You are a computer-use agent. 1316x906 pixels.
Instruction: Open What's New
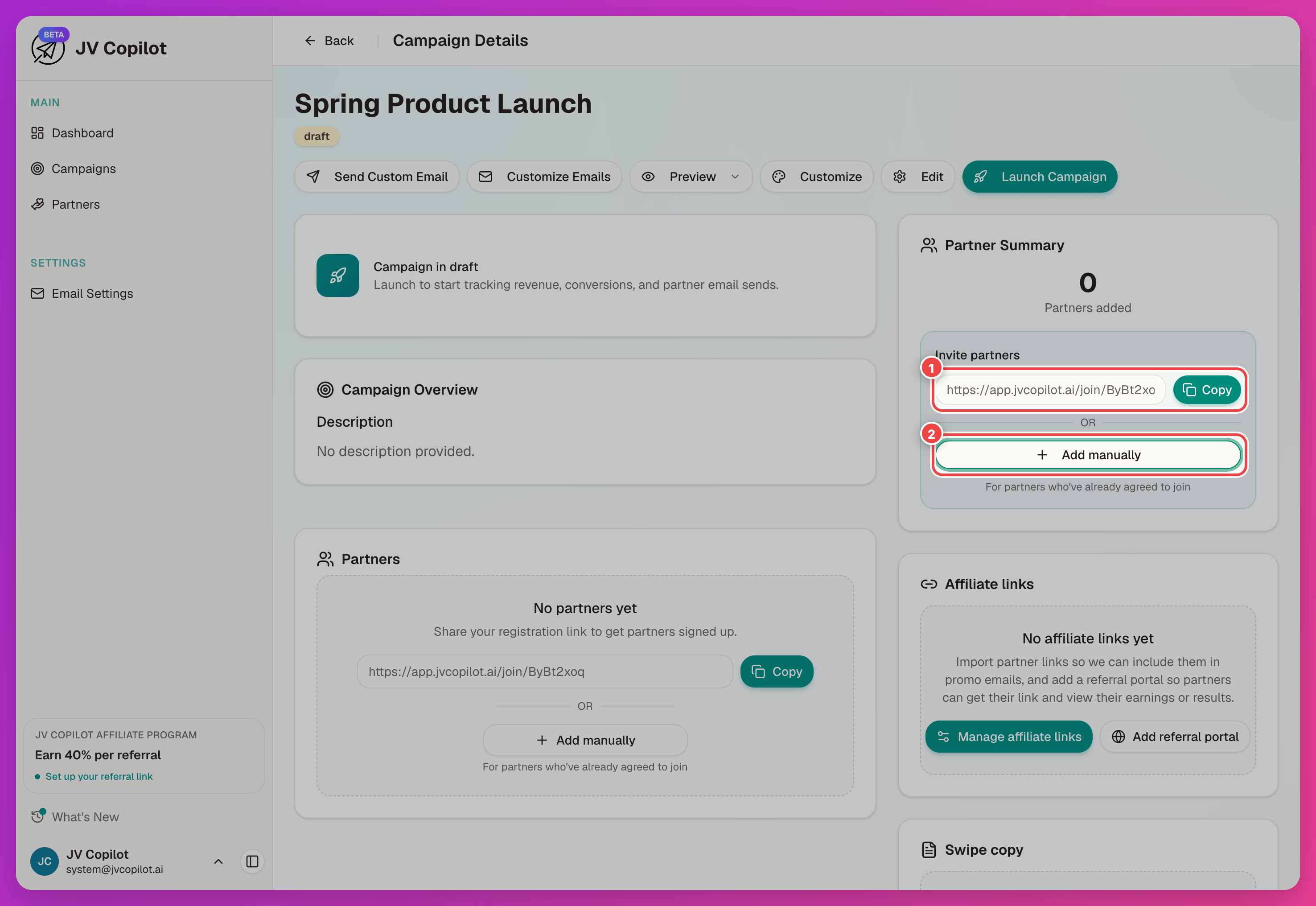tap(75, 817)
